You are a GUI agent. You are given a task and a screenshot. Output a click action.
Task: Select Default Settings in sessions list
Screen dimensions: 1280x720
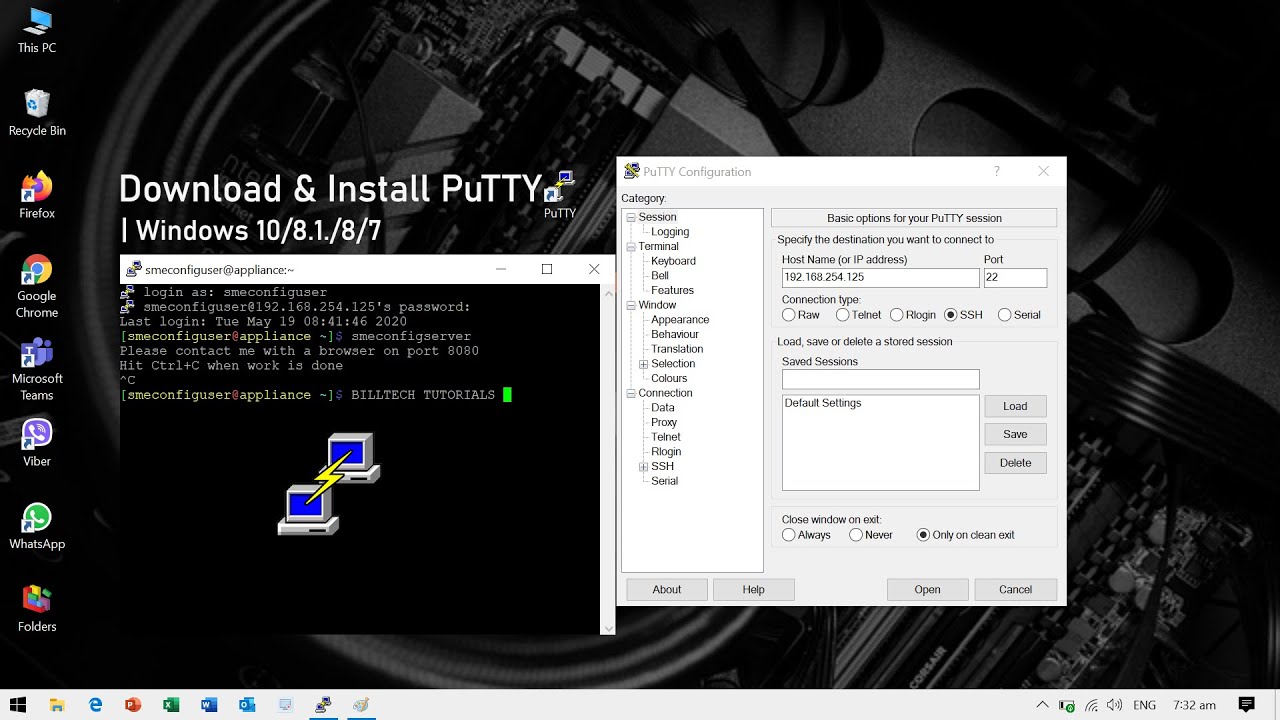(x=823, y=403)
